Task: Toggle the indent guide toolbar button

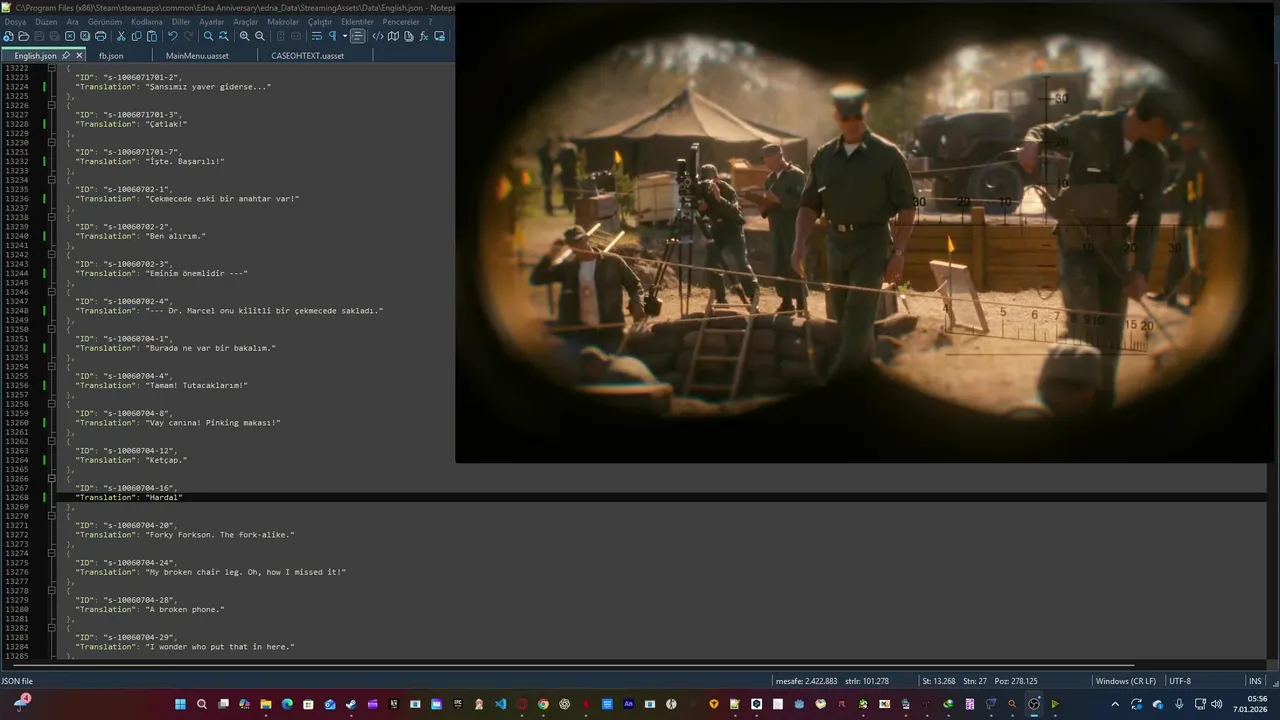Action: (357, 36)
